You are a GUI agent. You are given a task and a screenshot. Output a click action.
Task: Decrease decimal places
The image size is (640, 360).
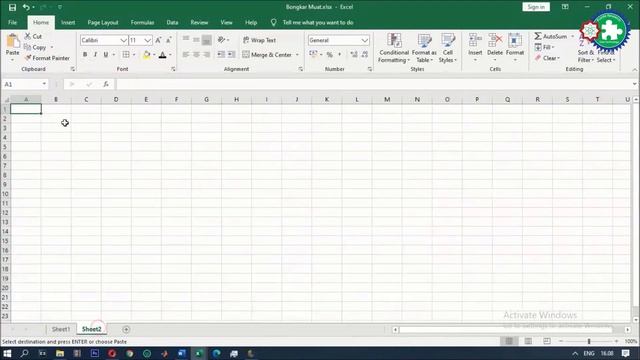point(364,54)
